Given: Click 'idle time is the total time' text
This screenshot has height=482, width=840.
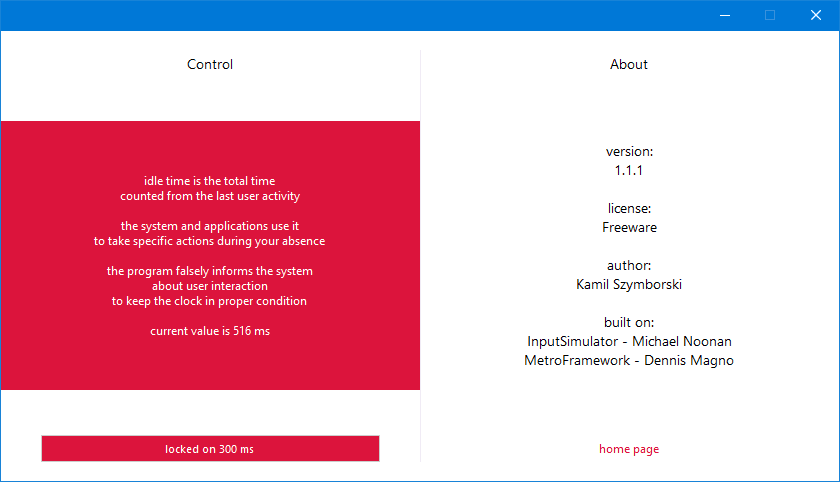Looking at the screenshot, I should [x=210, y=181].
